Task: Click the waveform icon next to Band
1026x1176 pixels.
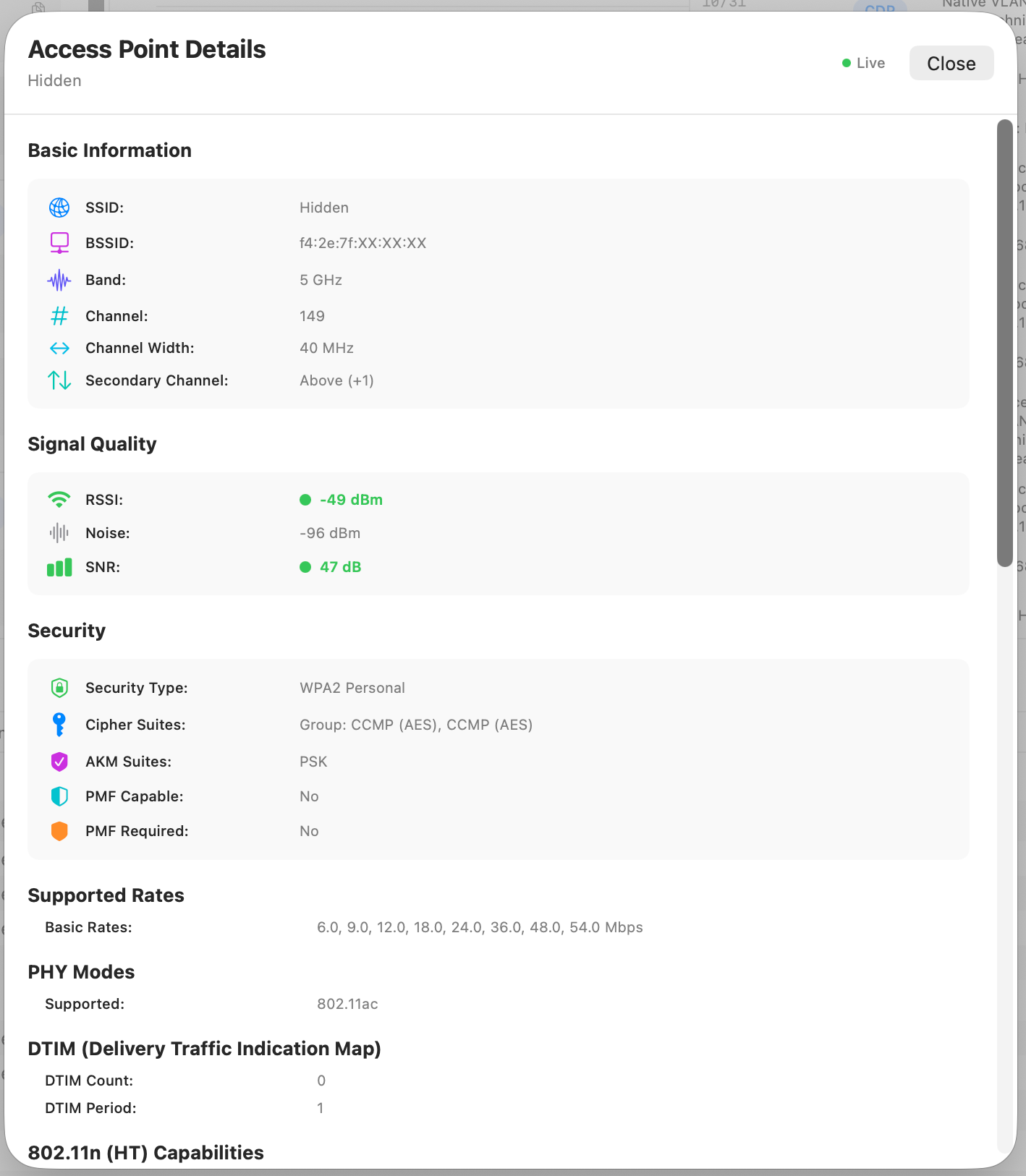Action: pyautogui.click(x=59, y=280)
